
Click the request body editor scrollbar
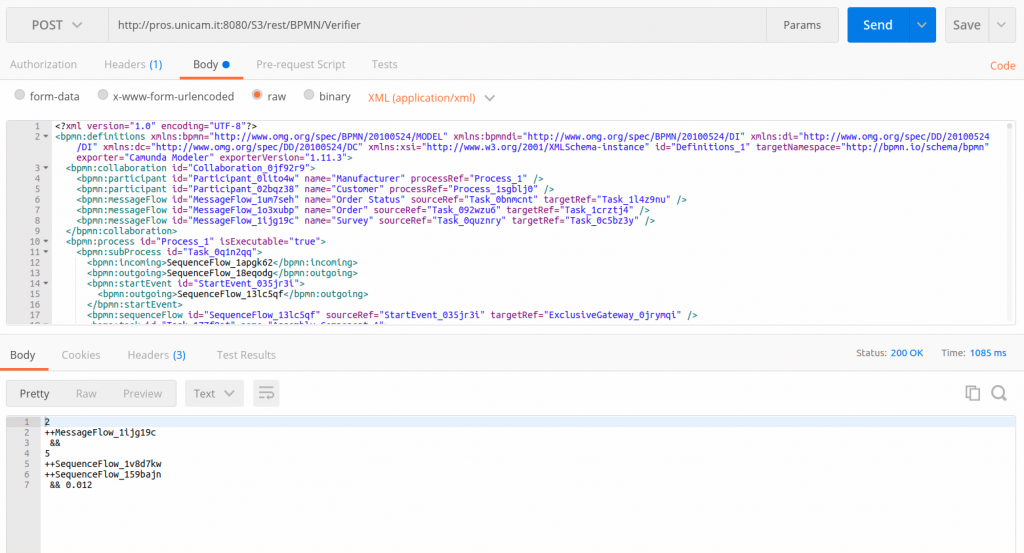coord(1010,222)
